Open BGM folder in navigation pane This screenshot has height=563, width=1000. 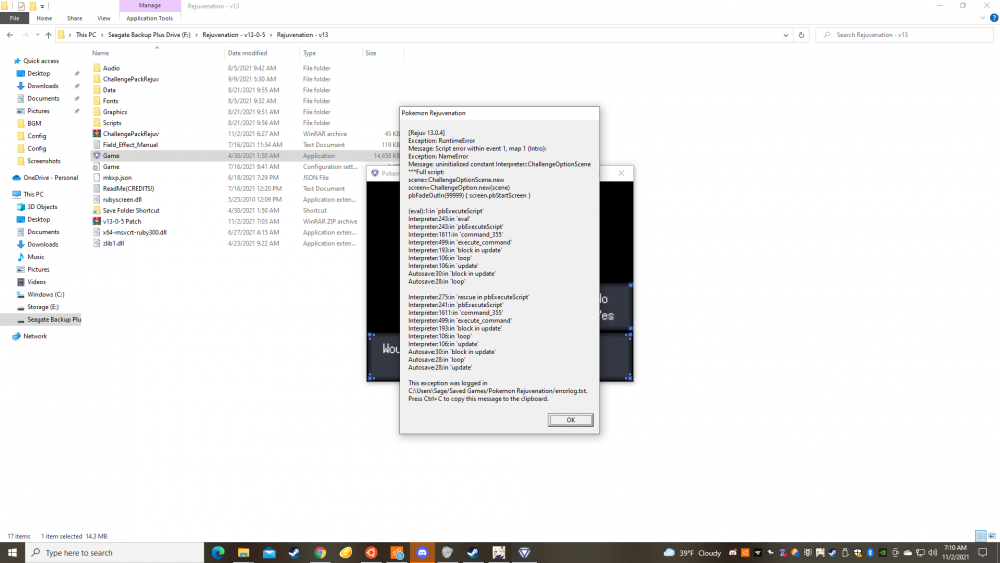[x=34, y=123]
